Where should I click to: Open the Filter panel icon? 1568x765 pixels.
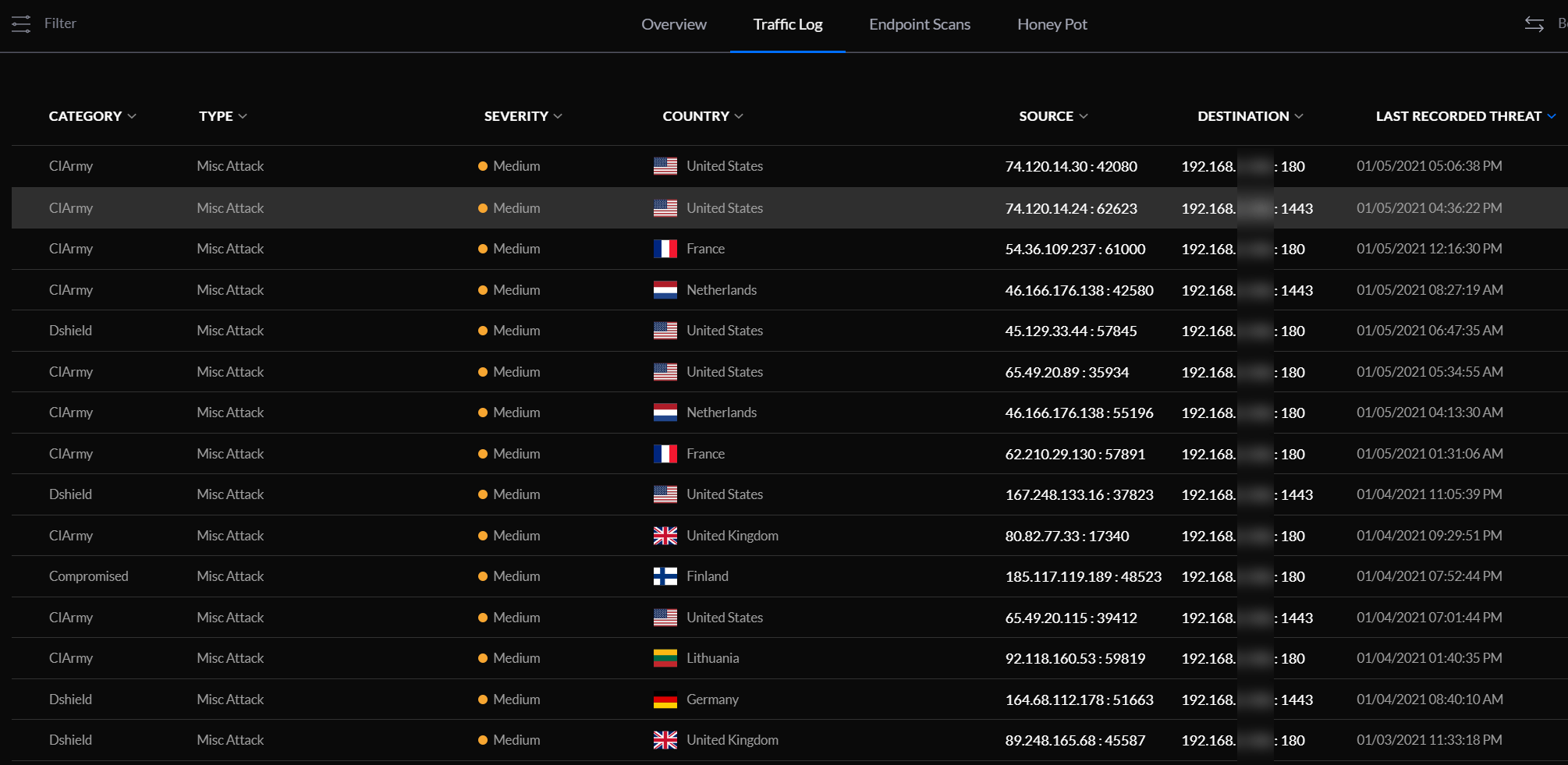click(x=21, y=23)
